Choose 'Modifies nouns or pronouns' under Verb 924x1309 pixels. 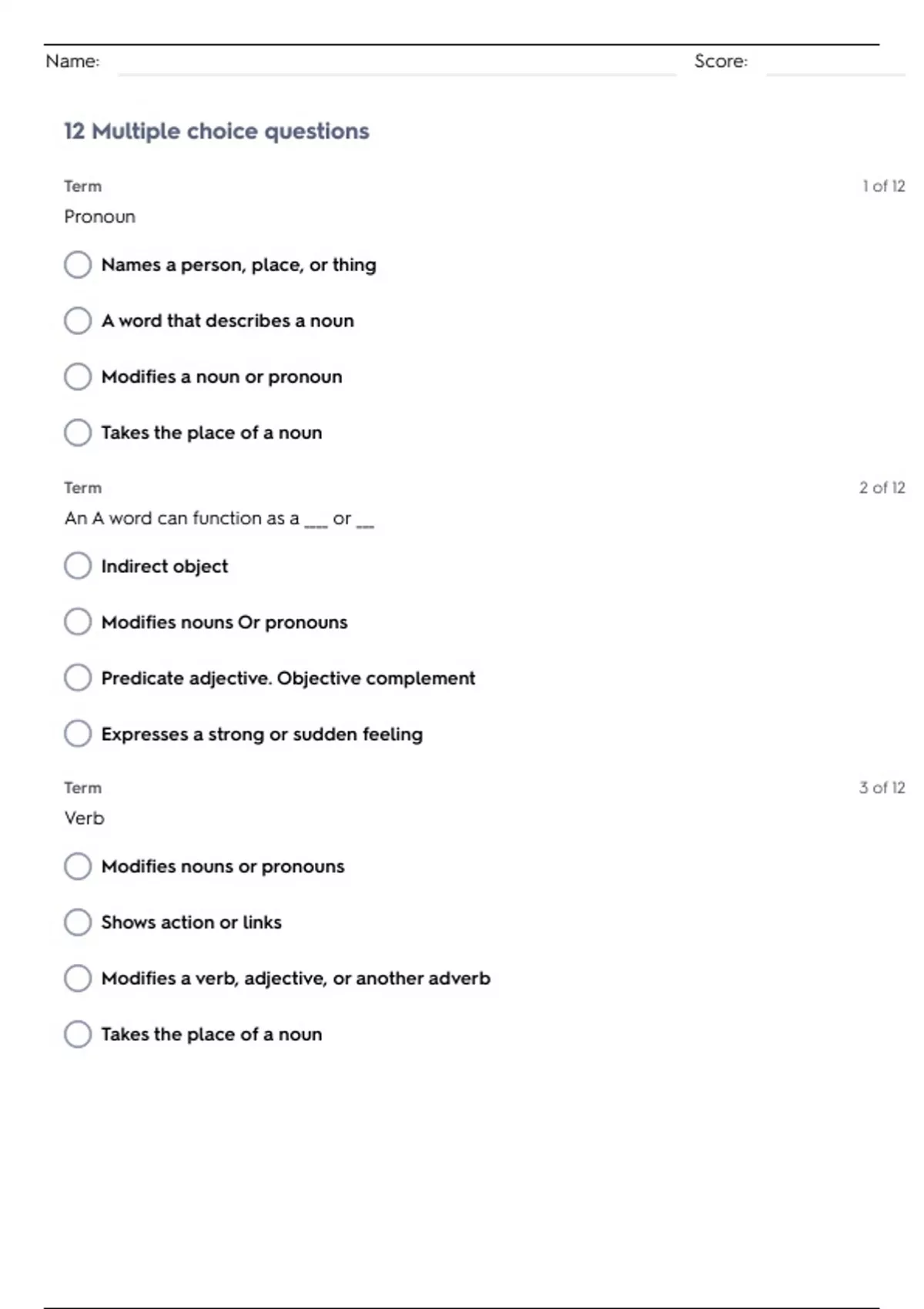click(x=78, y=866)
